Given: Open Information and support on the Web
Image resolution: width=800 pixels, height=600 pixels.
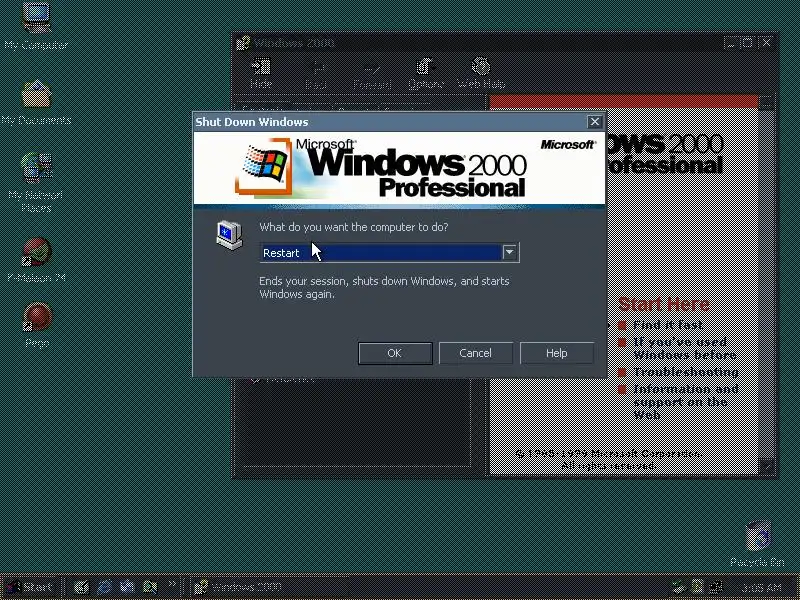Looking at the screenshot, I should [686, 402].
